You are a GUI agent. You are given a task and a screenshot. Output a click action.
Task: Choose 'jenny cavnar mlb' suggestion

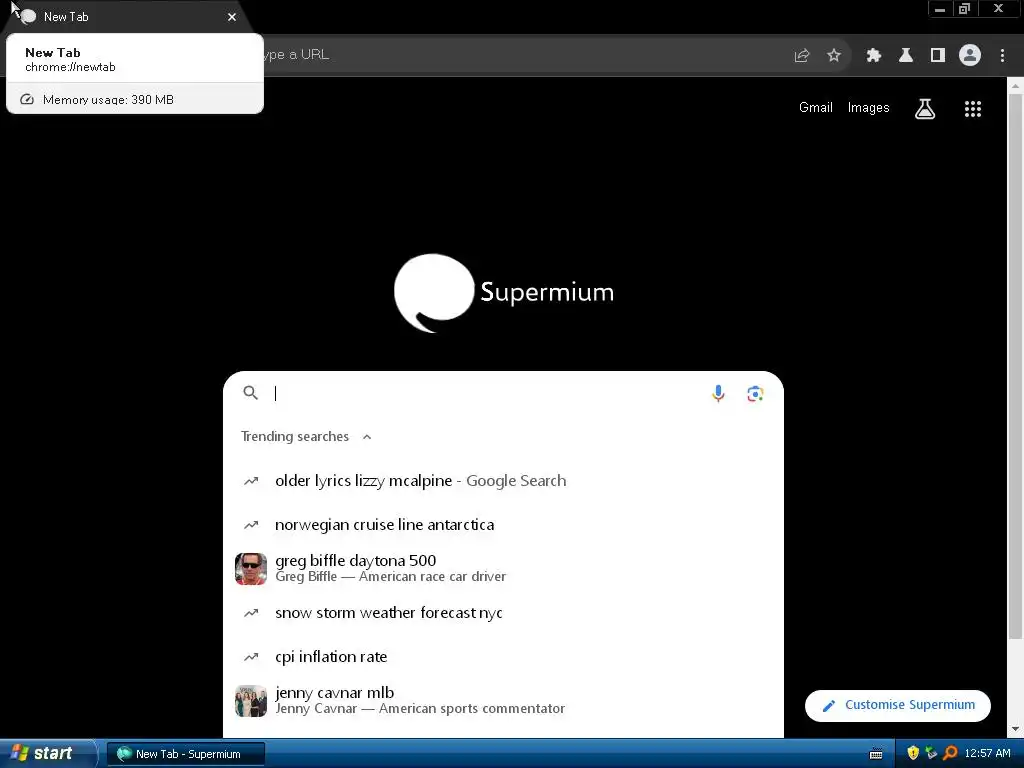[503, 701]
